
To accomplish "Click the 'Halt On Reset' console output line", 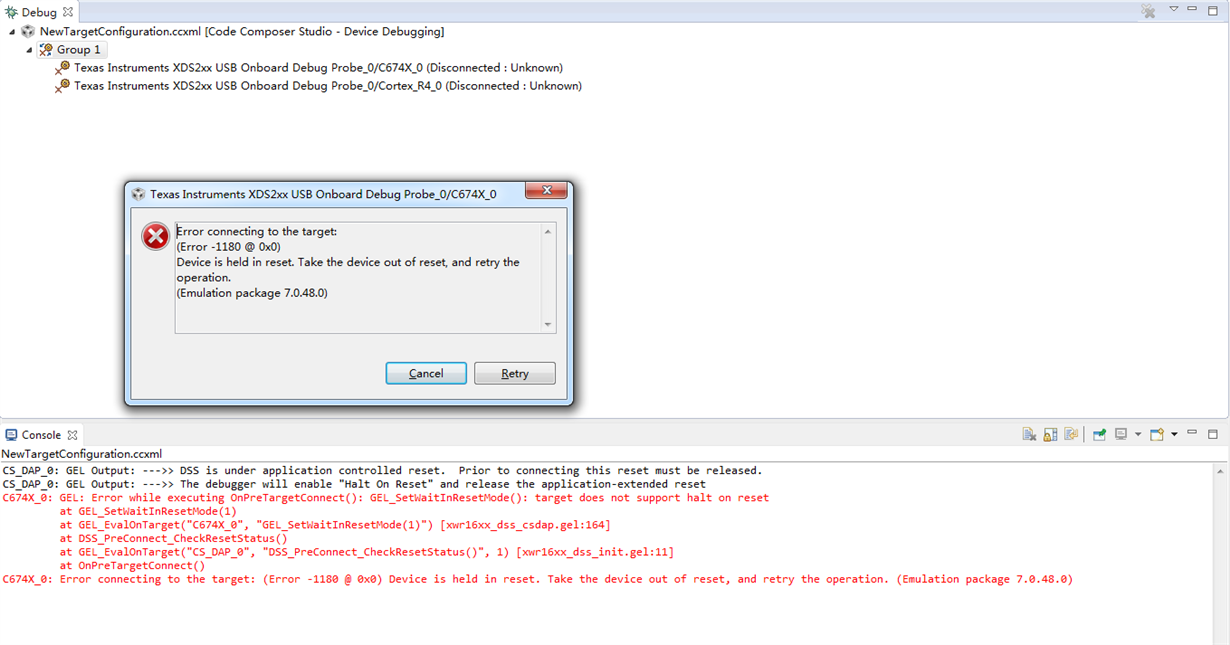I will click(x=354, y=484).
